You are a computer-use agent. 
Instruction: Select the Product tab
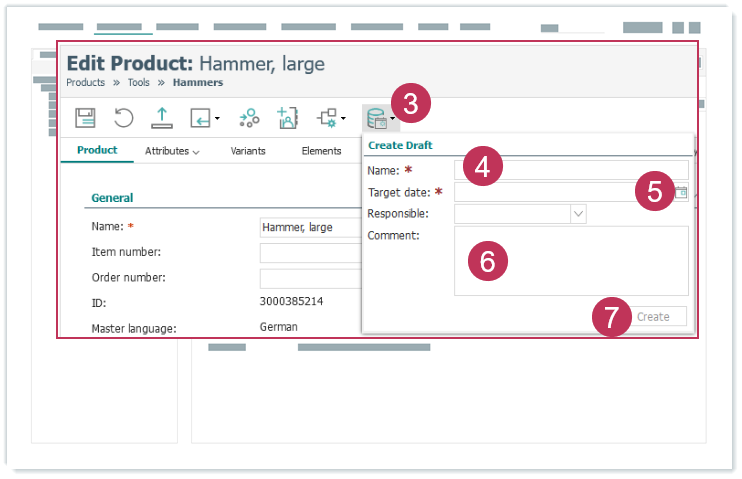click(x=97, y=151)
